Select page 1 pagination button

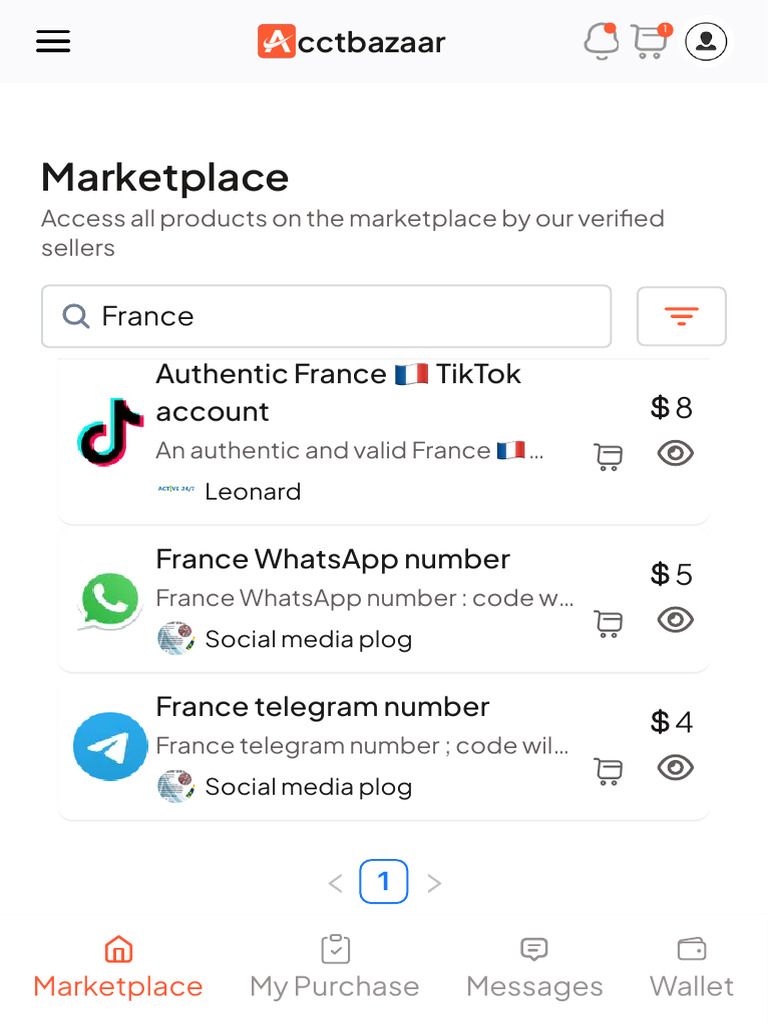click(x=384, y=882)
